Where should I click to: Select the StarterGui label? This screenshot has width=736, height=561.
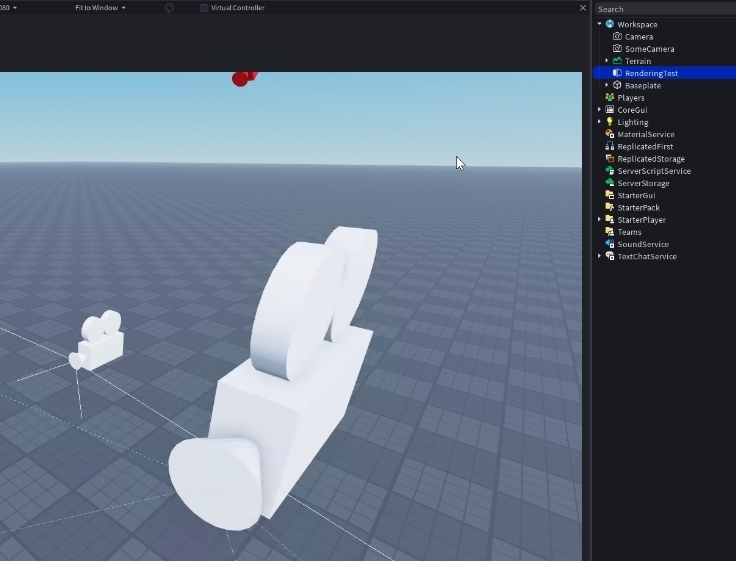click(636, 195)
